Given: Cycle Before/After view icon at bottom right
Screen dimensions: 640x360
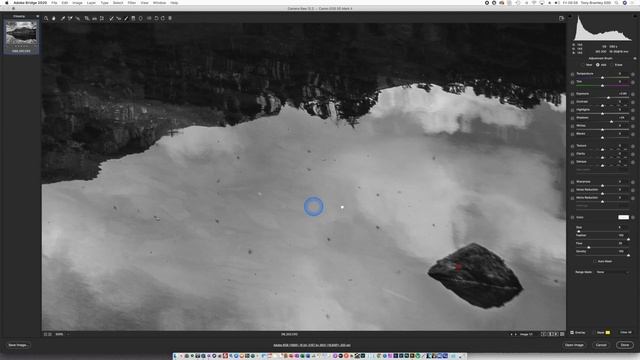Looking at the screenshot, I should click(544, 334).
